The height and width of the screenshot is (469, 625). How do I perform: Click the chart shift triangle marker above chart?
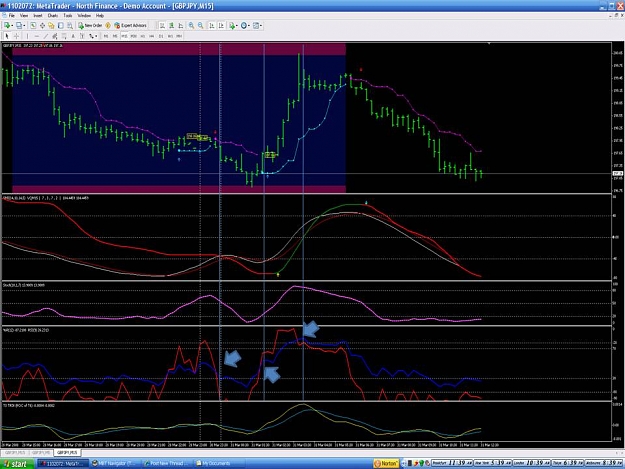[489, 43]
